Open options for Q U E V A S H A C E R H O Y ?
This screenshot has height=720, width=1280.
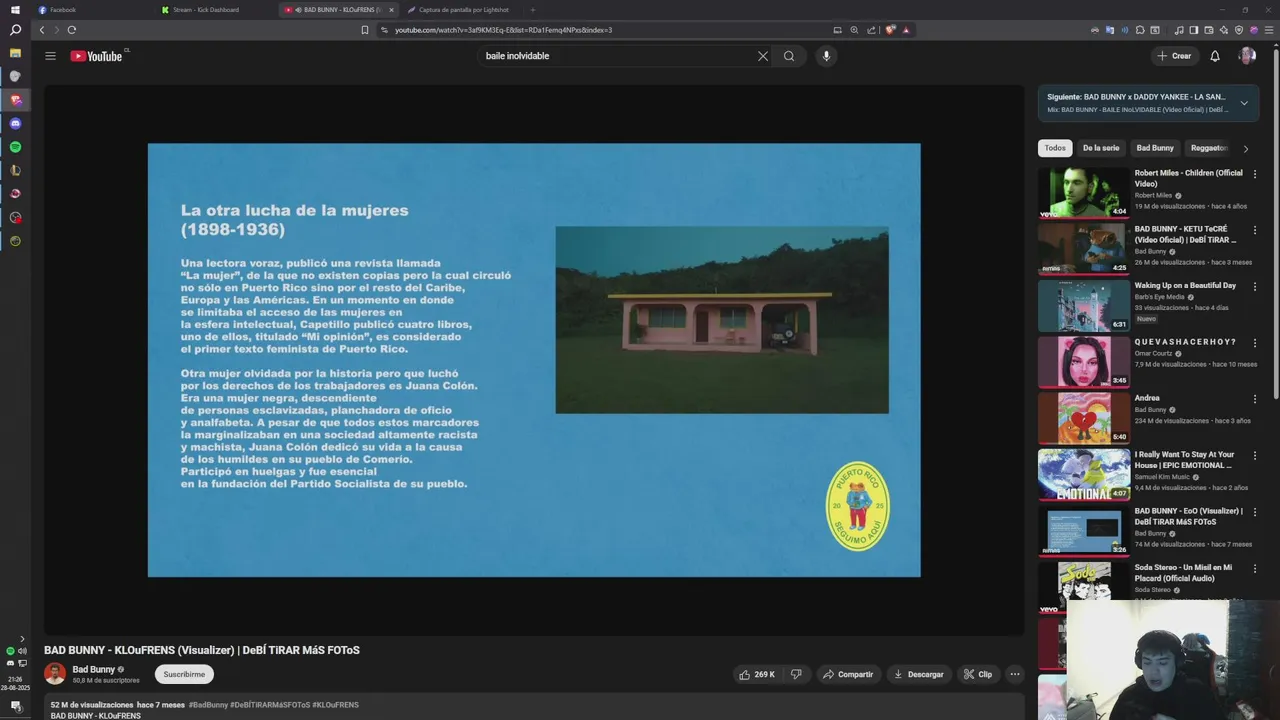pos(1255,343)
